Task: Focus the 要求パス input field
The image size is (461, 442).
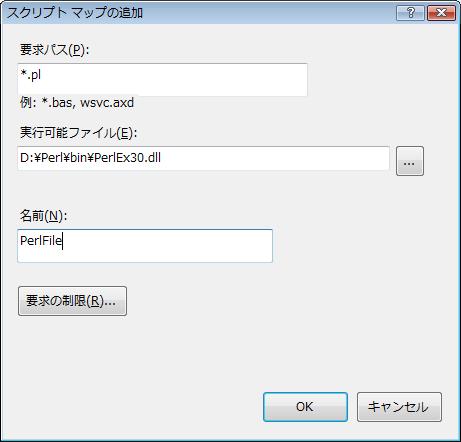Action: [162, 80]
